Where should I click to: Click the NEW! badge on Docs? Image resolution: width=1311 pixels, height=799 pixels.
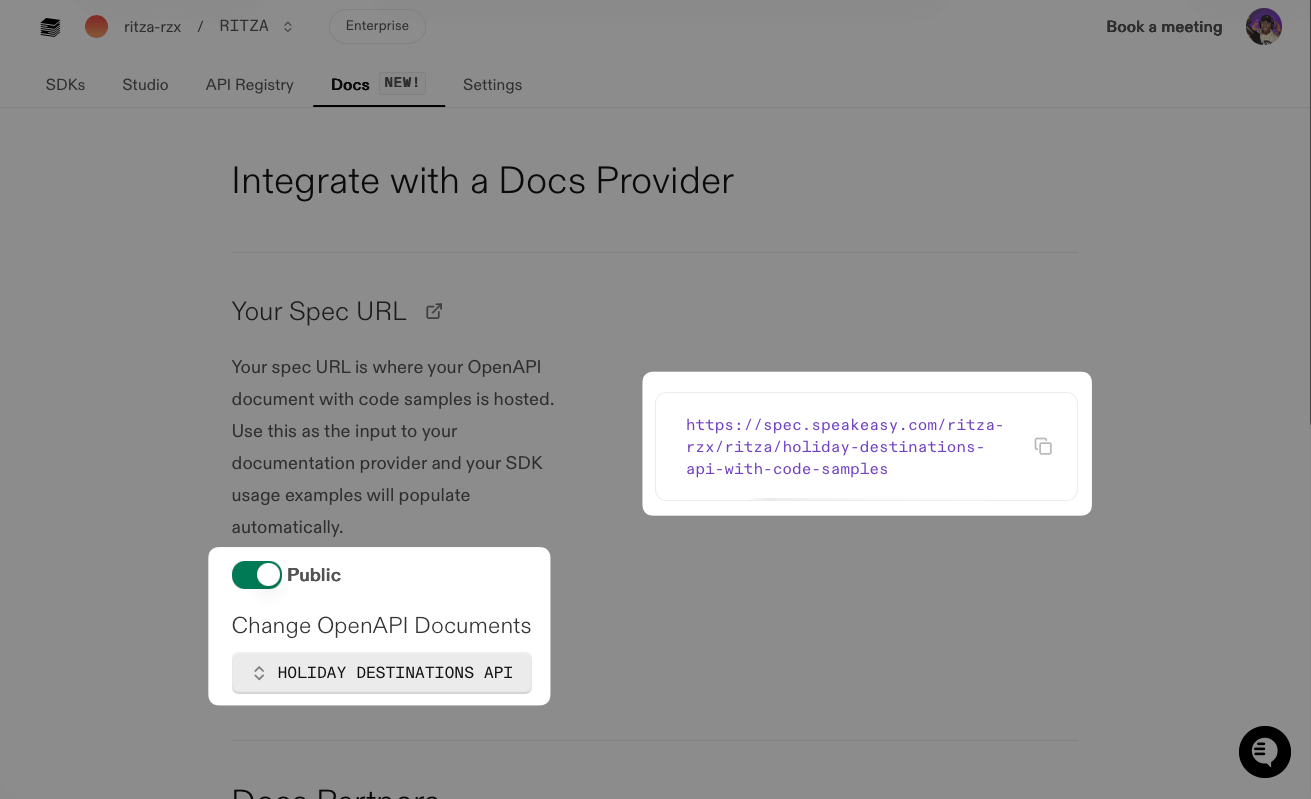pos(402,82)
